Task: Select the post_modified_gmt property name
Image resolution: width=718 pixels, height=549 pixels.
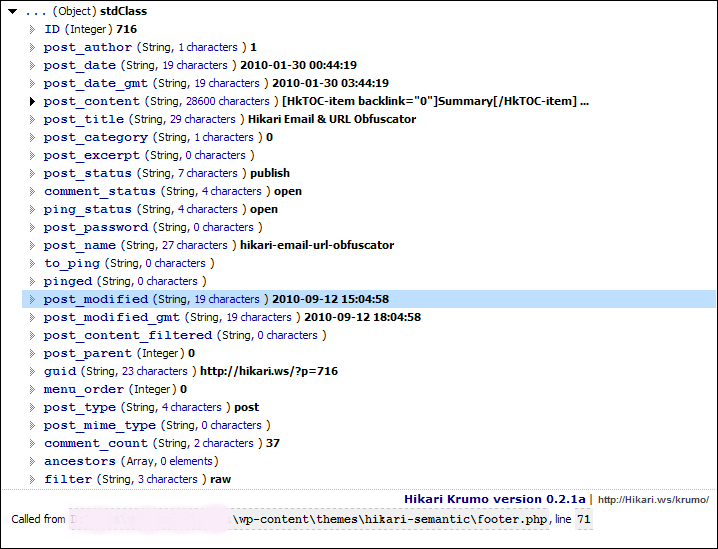Action: (x=112, y=317)
